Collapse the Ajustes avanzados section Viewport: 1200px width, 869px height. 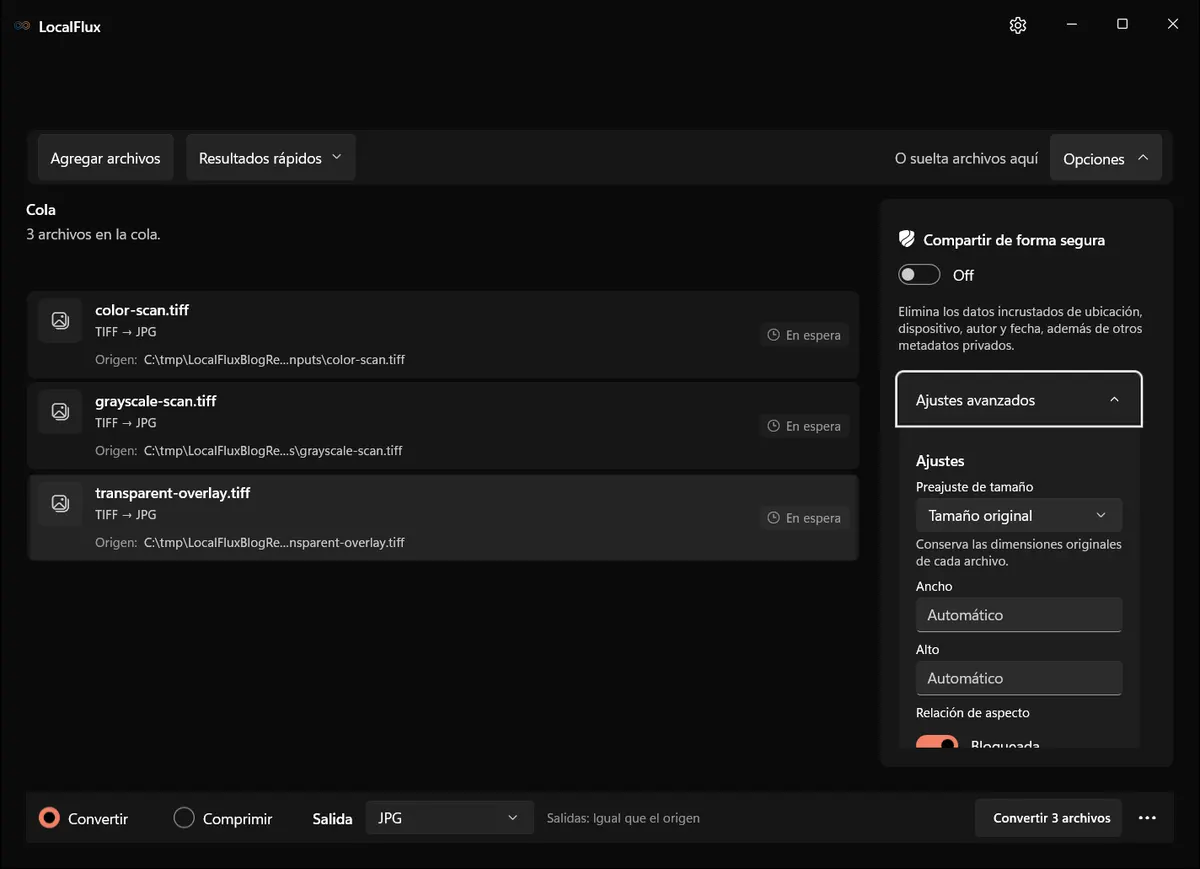point(1019,400)
